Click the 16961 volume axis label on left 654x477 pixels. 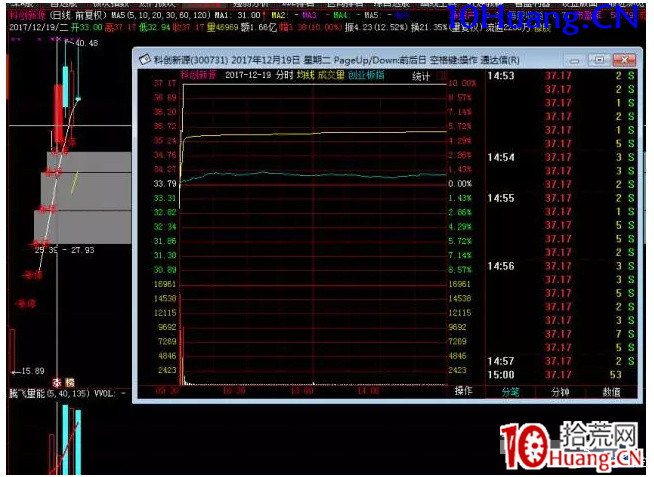coord(165,284)
